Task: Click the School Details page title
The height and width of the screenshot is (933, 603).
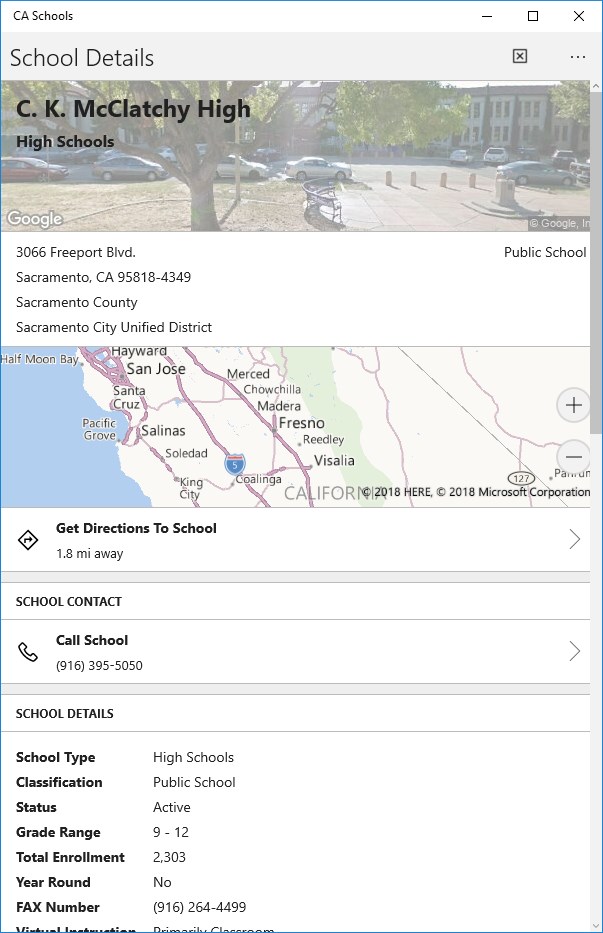Action: coord(82,58)
